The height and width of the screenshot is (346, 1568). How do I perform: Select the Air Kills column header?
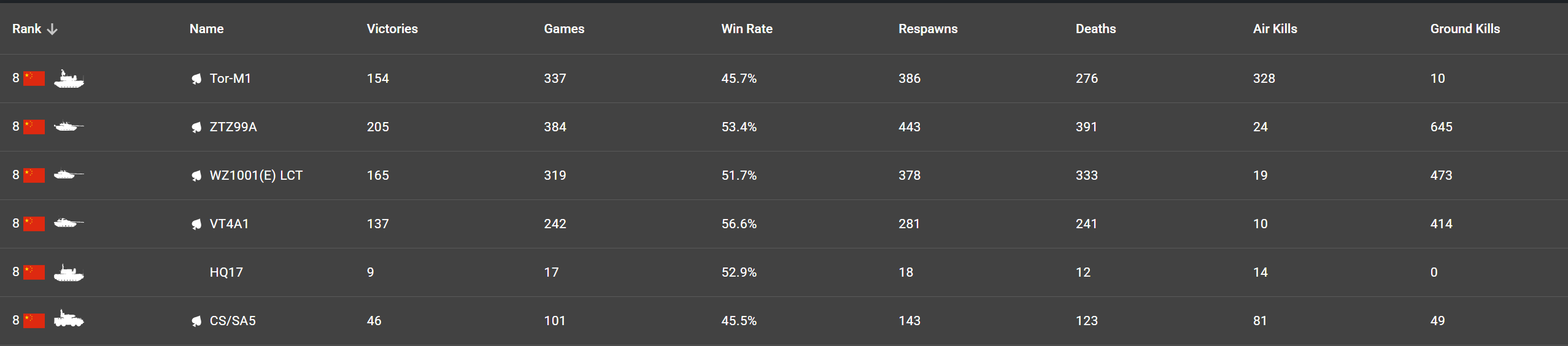click(x=1275, y=29)
